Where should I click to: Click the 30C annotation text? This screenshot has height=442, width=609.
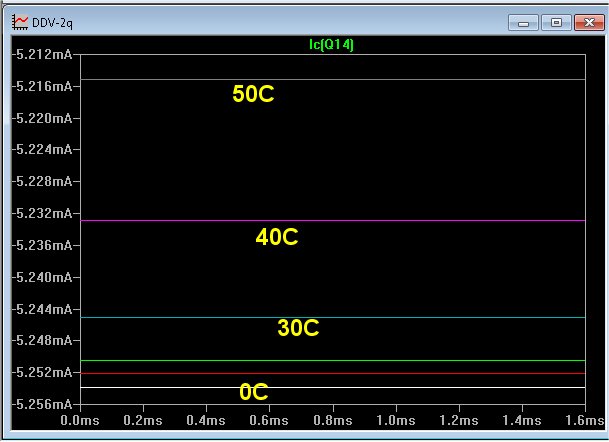coord(298,328)
